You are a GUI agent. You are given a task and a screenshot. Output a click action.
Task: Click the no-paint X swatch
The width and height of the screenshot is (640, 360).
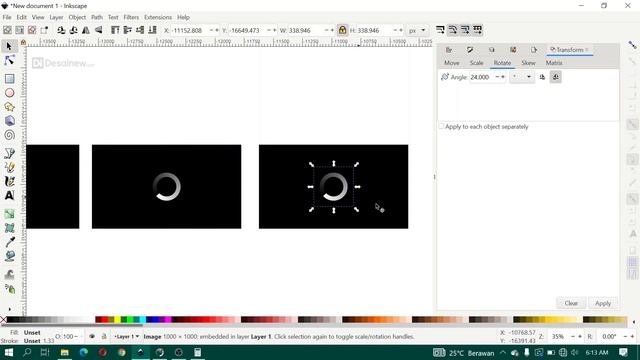coord(3,320)
